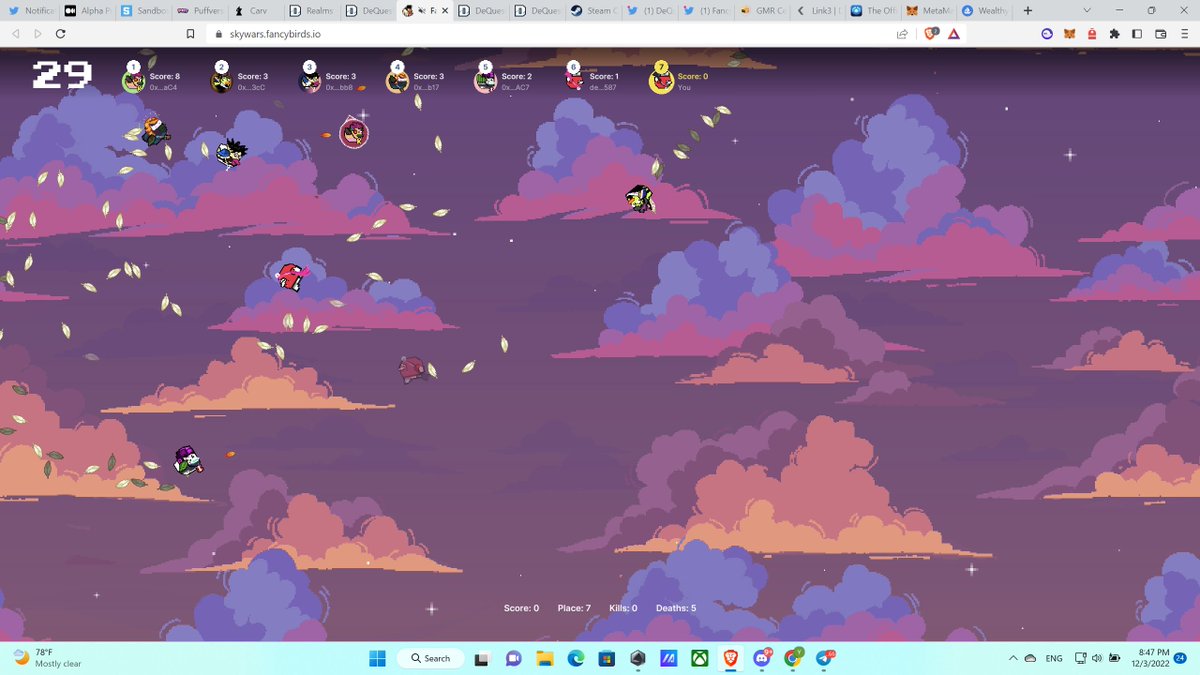Reload the skywars page
The image size is (1200, 675).
point(61,33)
